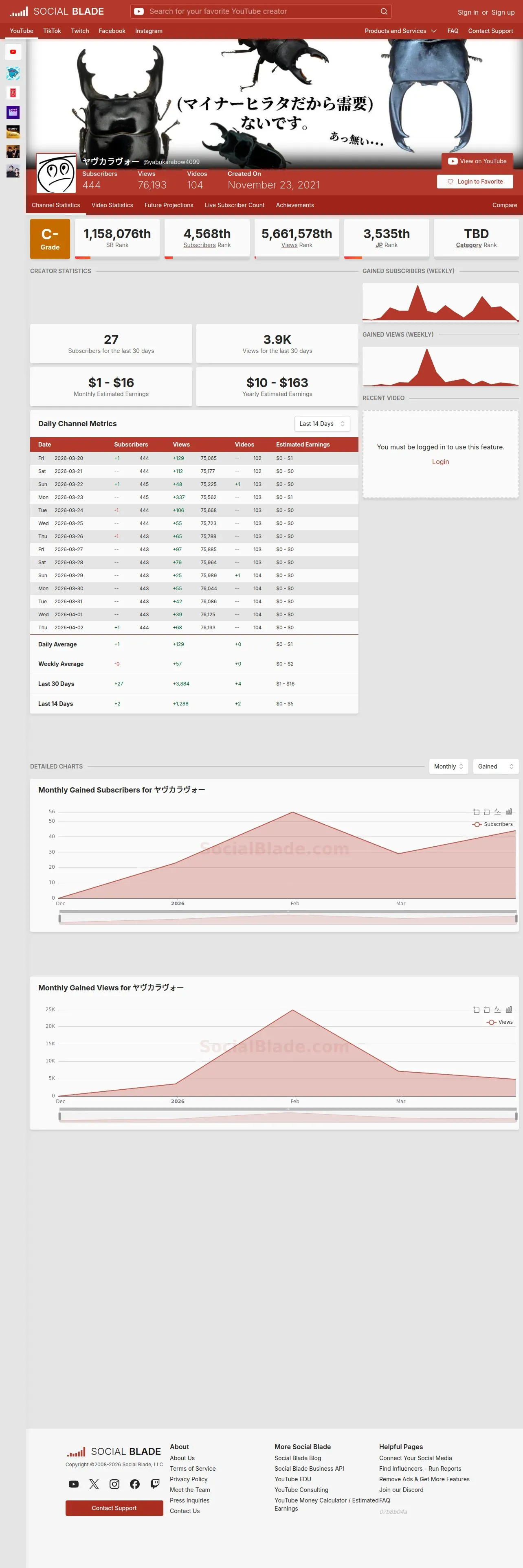
Task: Click the Gained Subscribers (Weekly) mini chart
Action: (x=441, y=302)
